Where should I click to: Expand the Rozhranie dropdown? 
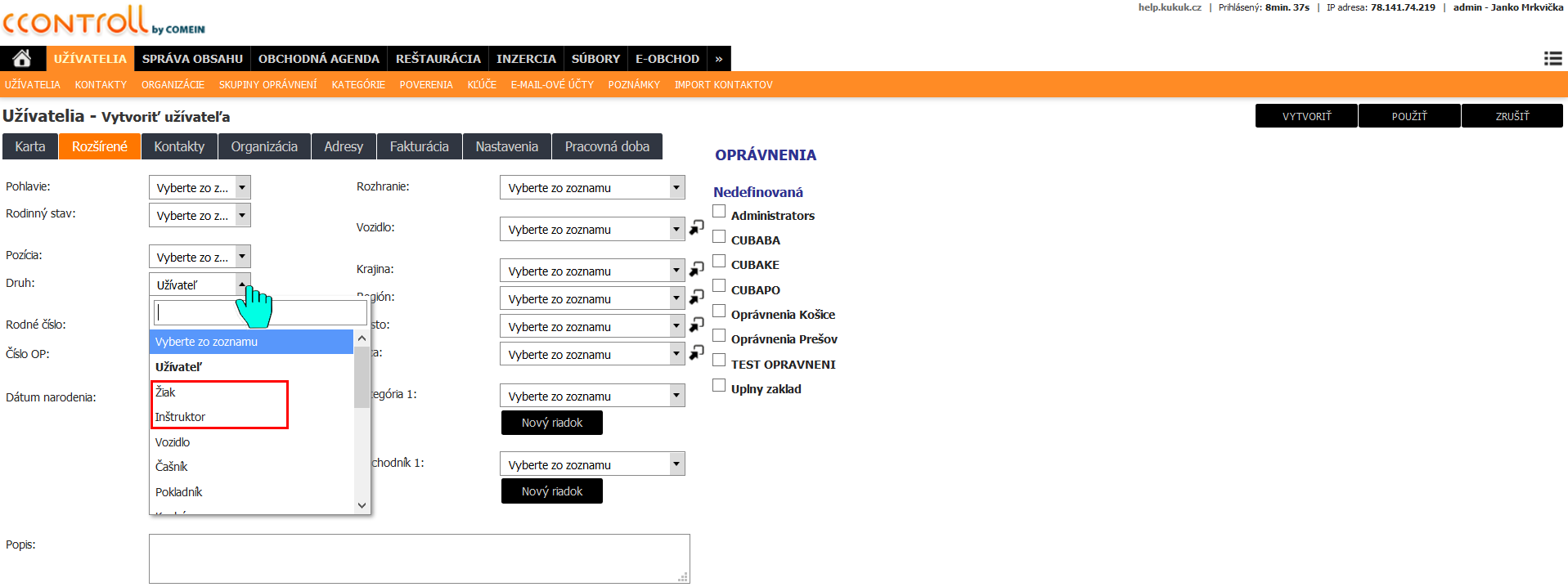pyautogui.click(x=592, y=188)
